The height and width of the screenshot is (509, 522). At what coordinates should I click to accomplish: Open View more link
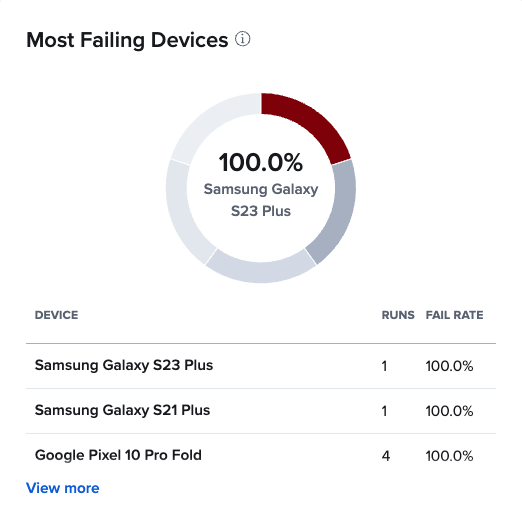[x=63, y=488]
